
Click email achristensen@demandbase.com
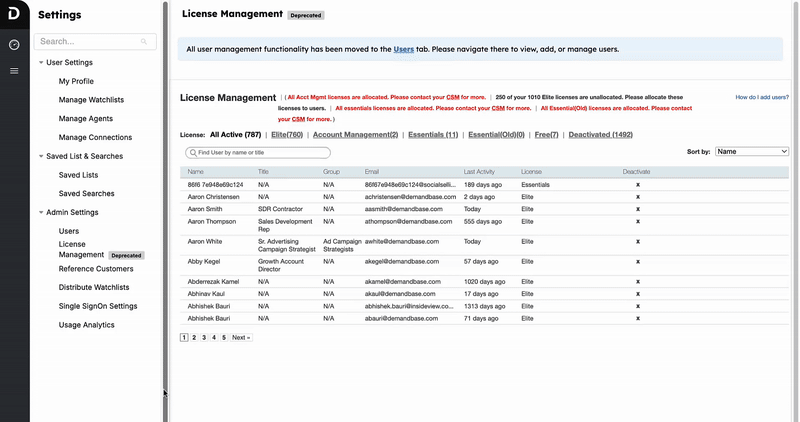coord(410,197)
